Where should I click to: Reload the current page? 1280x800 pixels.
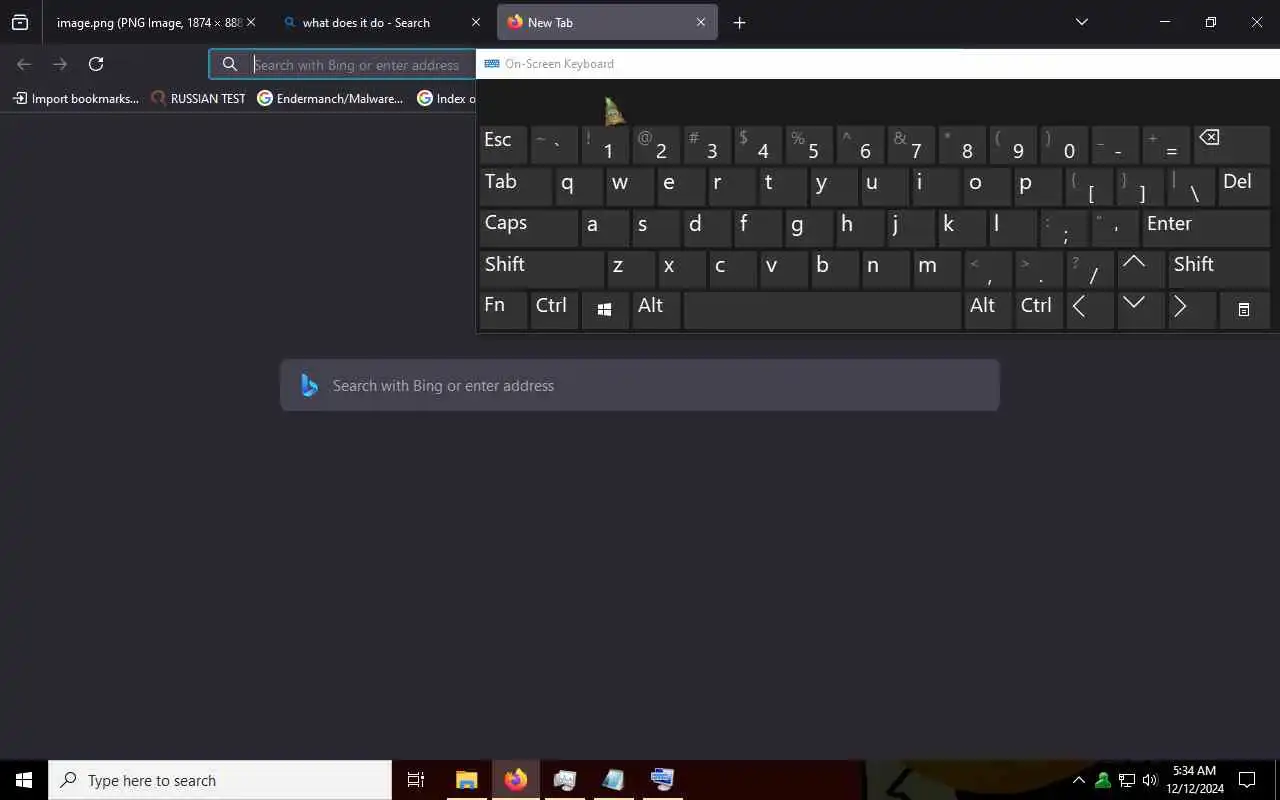(x=96, y=64)
